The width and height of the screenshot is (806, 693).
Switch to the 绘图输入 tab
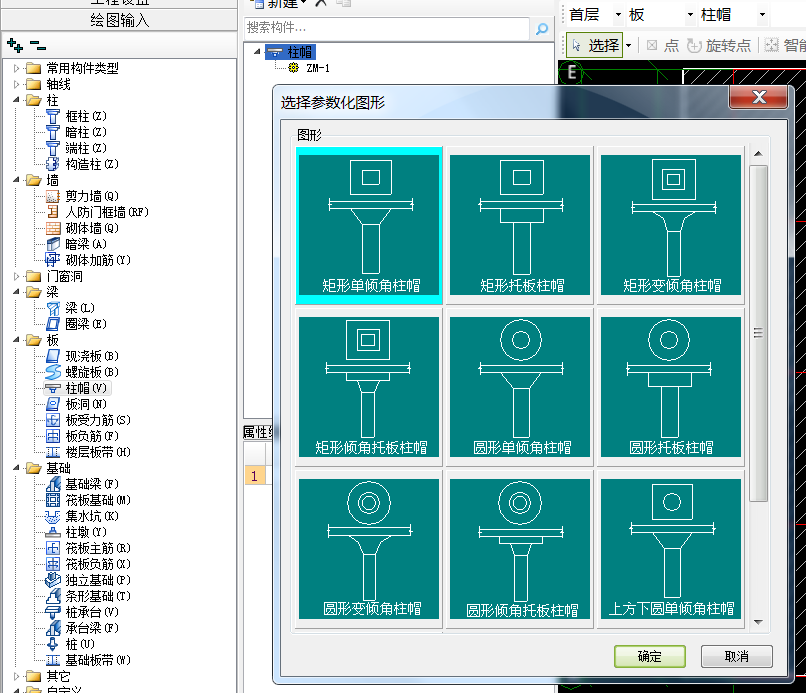point(119,20)
